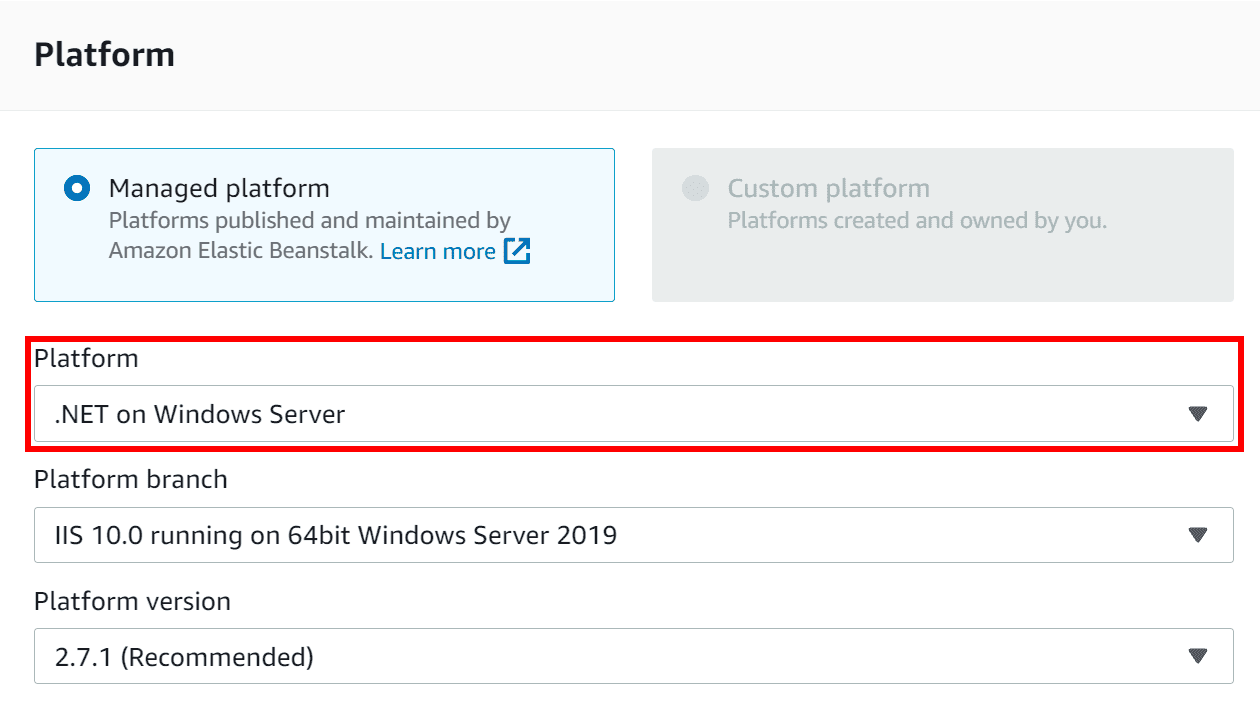
Task: Select the Custom platform radio button
Action: [x=695, y=188]
